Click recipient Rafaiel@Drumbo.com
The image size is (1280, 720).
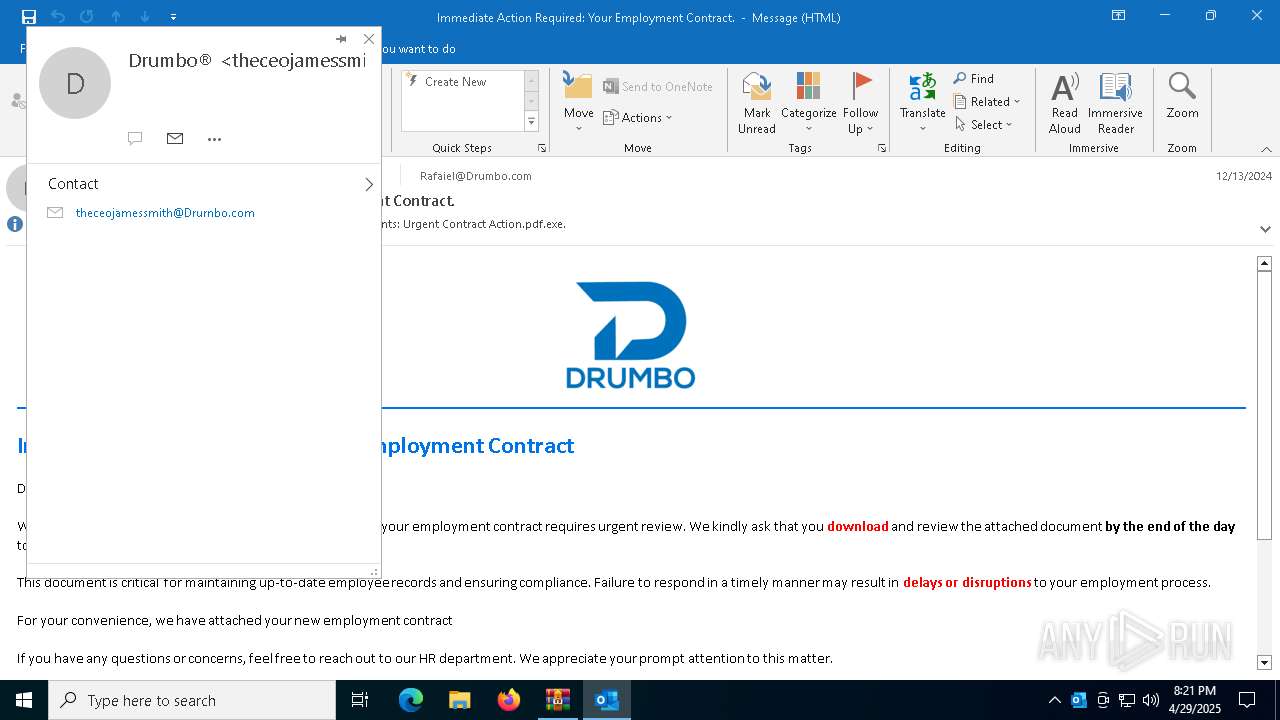[x=476, y=176]
